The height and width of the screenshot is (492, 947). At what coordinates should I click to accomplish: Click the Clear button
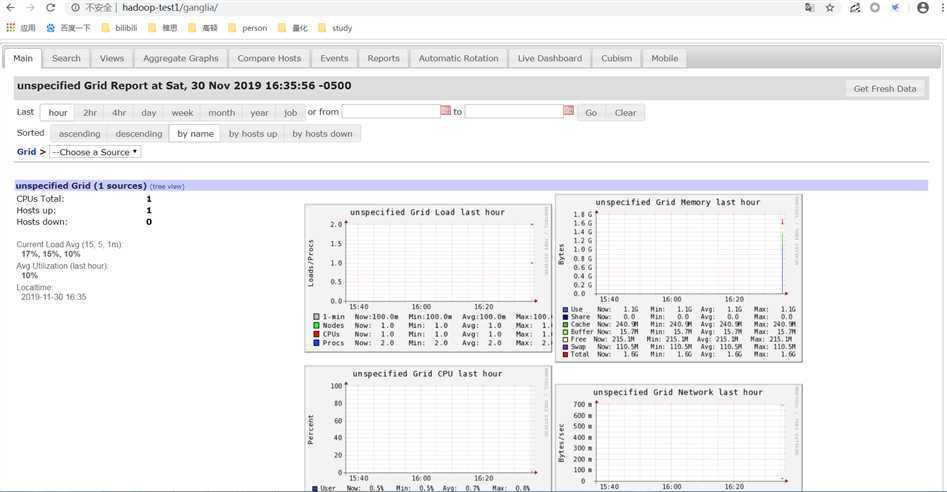pos(625,112)
